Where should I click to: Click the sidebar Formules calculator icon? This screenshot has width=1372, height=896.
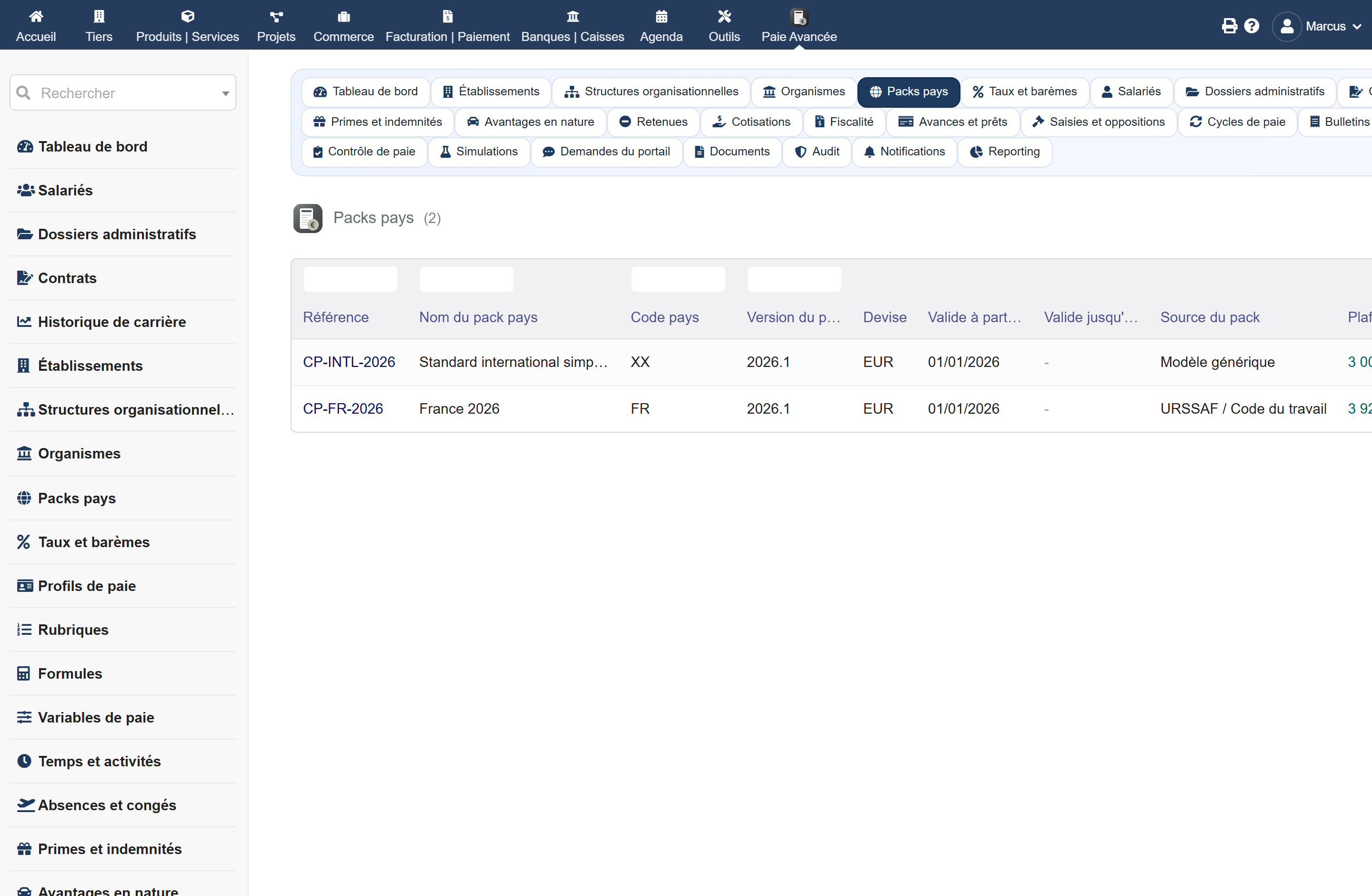click(x=24, y=673)
